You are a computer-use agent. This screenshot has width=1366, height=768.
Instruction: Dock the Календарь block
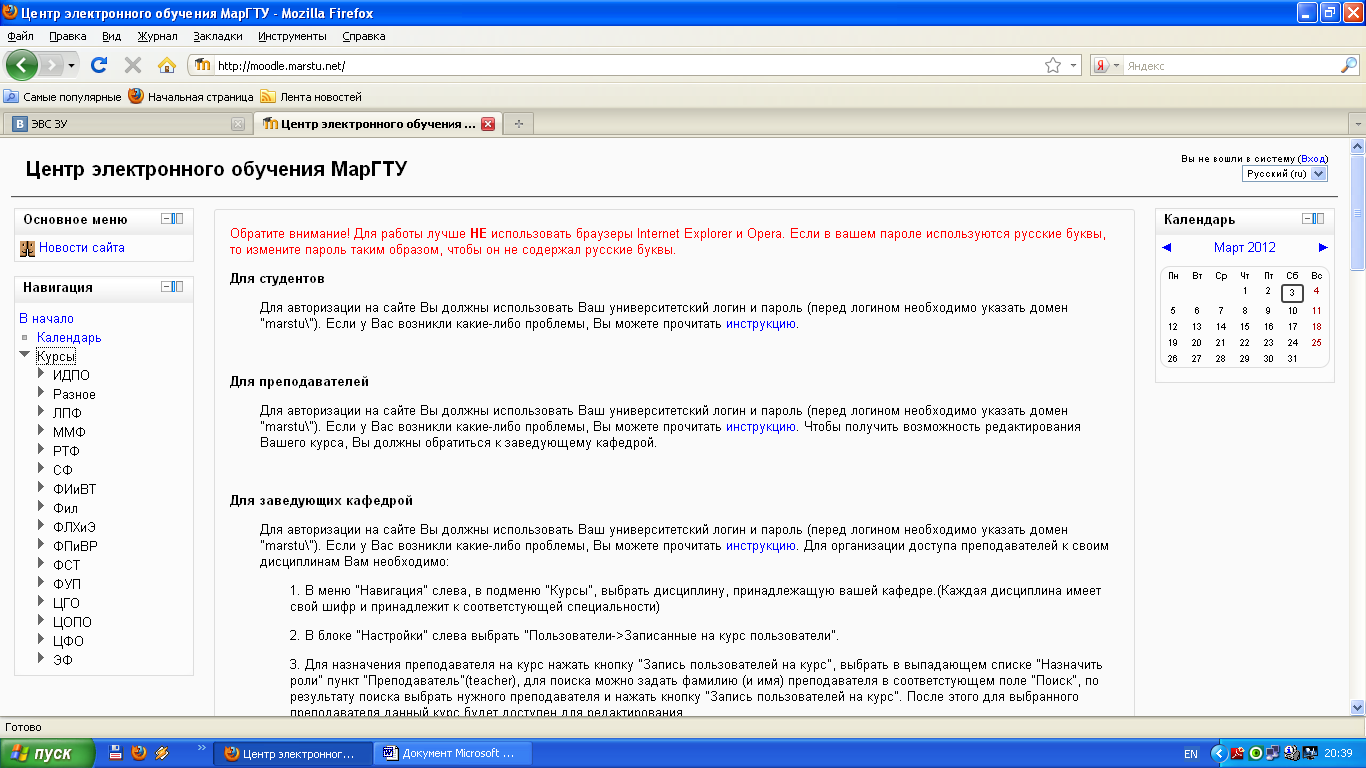tap(1318, 219)
